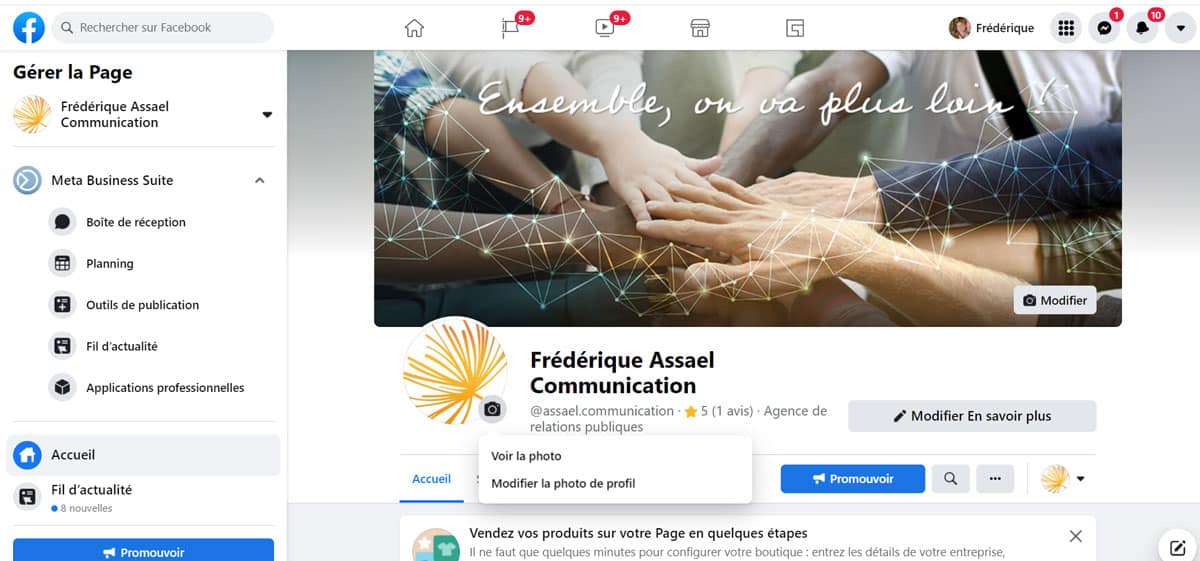Image resolution: width=1200 pixels, height=561 pixels.
Task: Dismiss the Vendez vos produits banner
Action: [1075, 537]
